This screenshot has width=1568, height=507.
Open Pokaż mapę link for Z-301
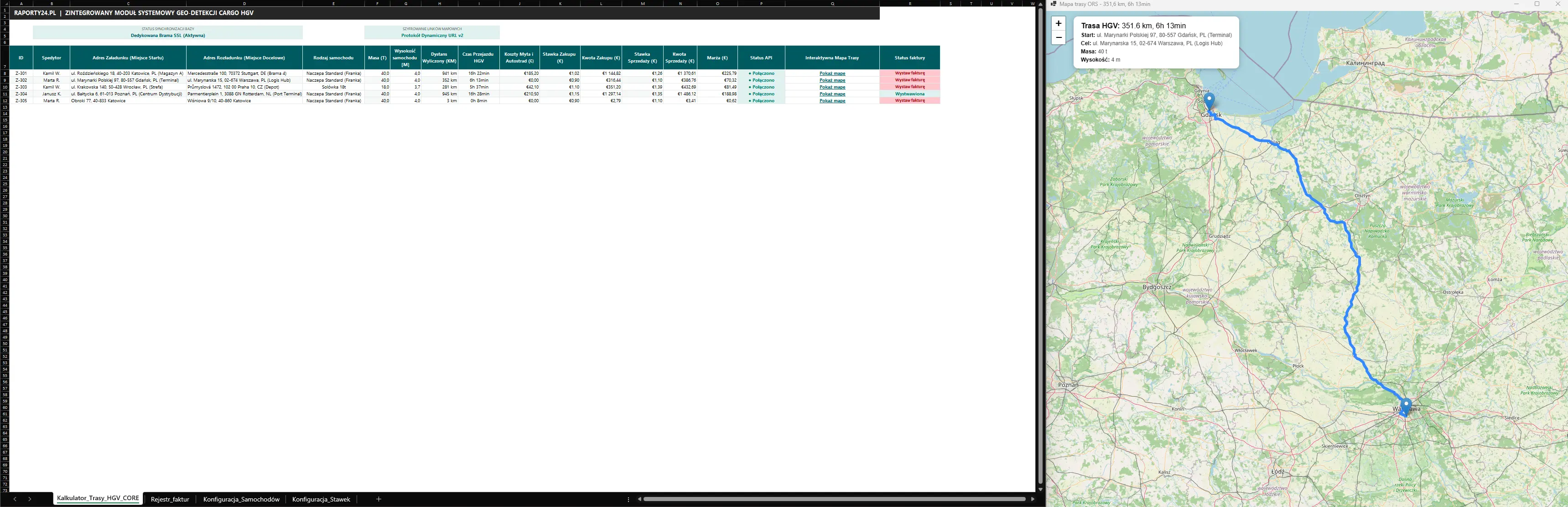click(x=832, y=73)
